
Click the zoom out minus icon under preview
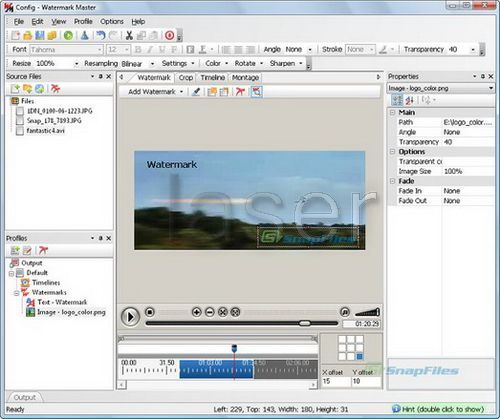(210, 312)
